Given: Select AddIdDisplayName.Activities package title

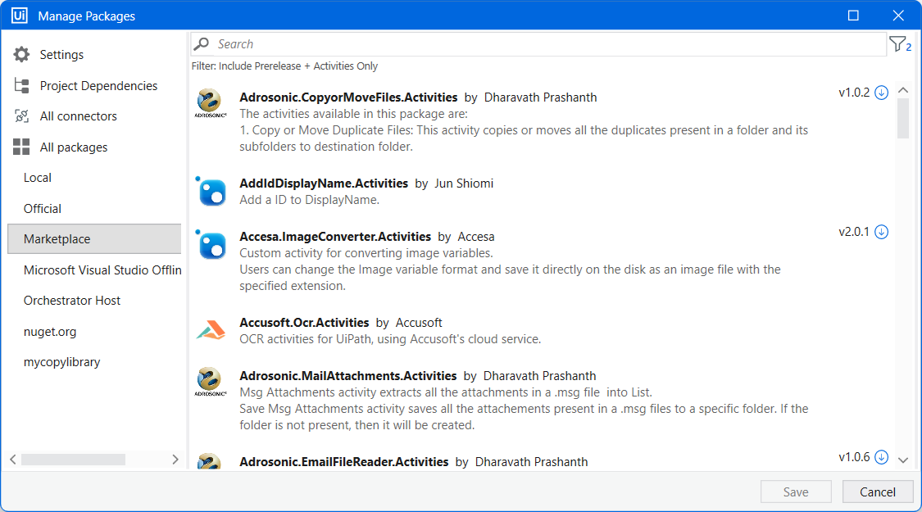Looking at the screenshot, I should coord(323,183).
